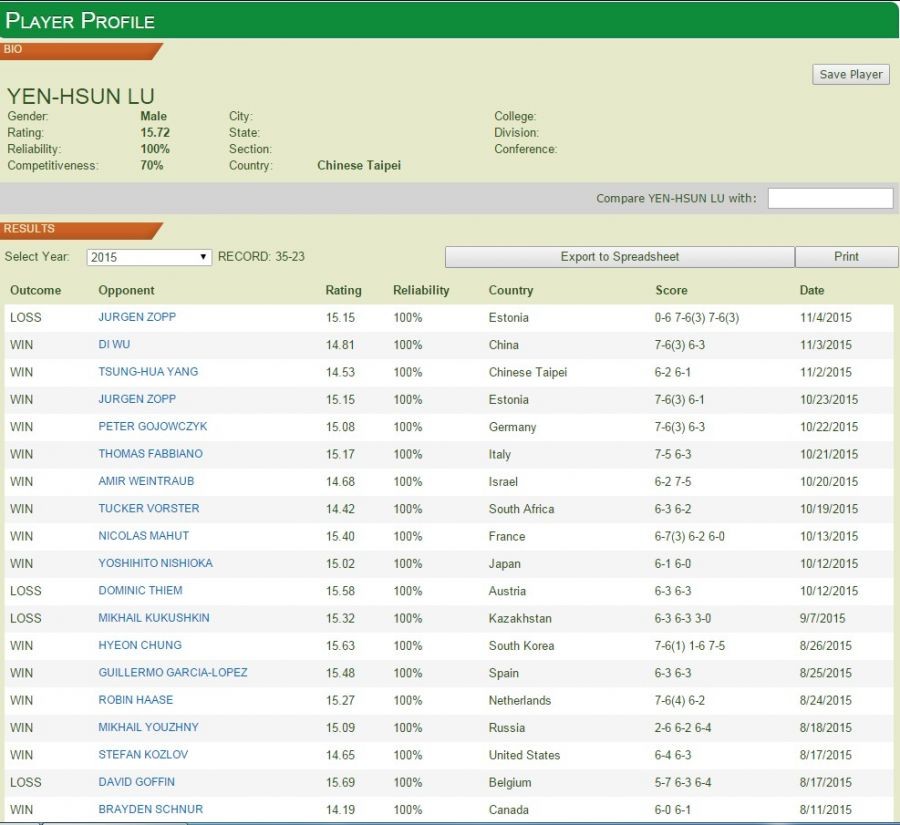The width and height of the screenshot is (900, 825).
Task: Click the Save Player button
Action: point(851,74)
